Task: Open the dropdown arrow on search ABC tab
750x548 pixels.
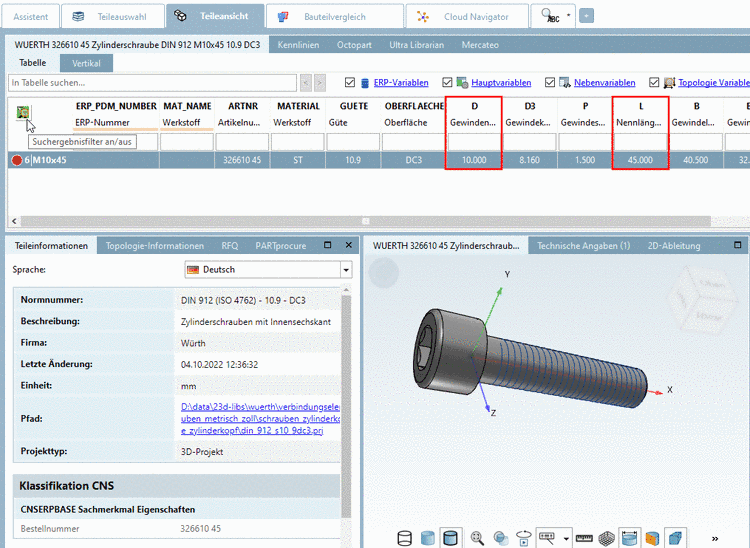Action: pyautogui.click(x=569, y=15)
